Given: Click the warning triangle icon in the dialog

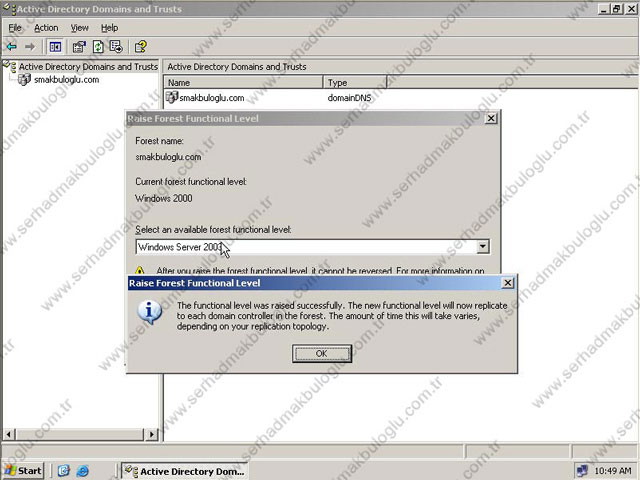Looking at the screenshot, I should [x=140, y=270].
